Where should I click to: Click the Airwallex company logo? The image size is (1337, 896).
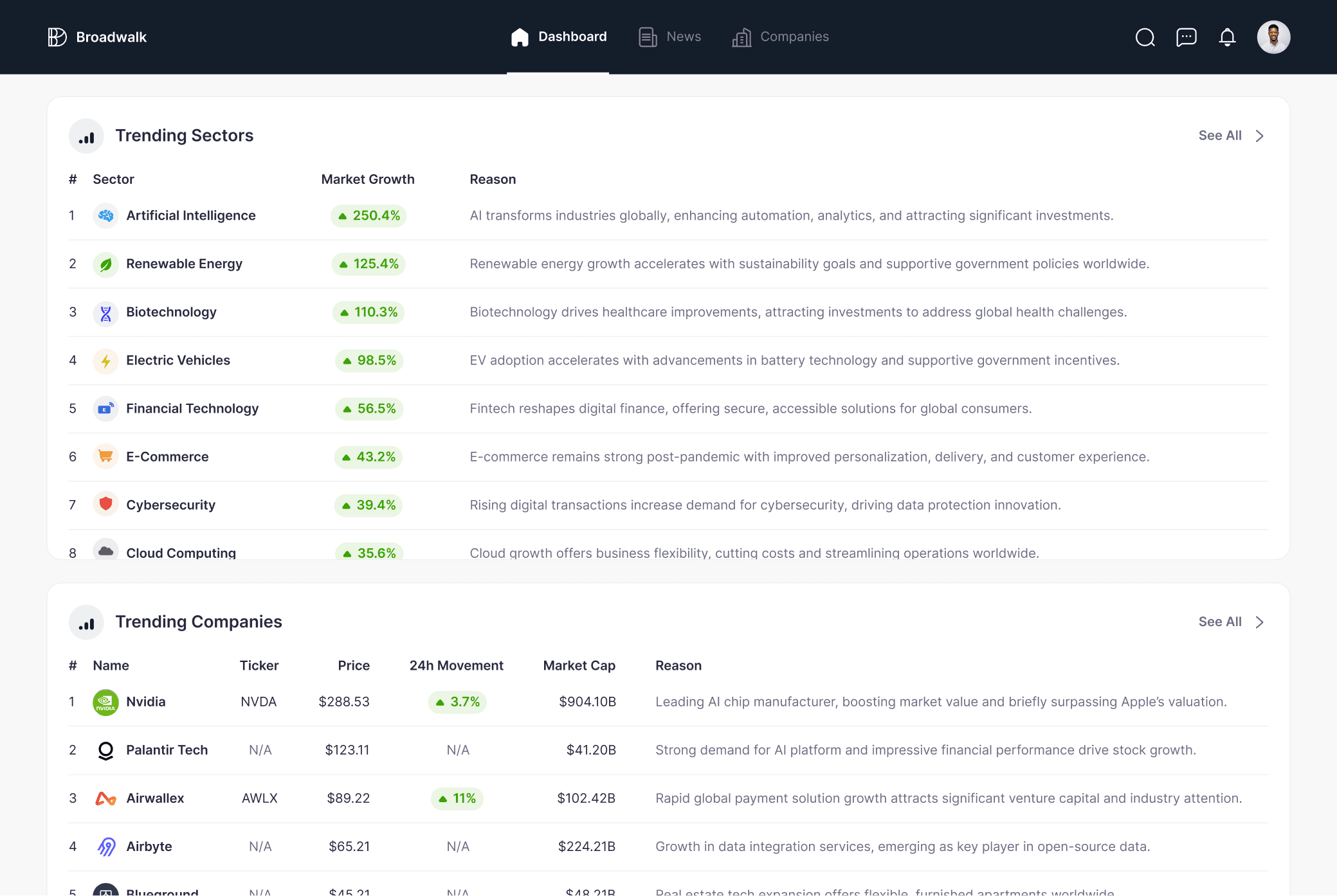(105, 798)
